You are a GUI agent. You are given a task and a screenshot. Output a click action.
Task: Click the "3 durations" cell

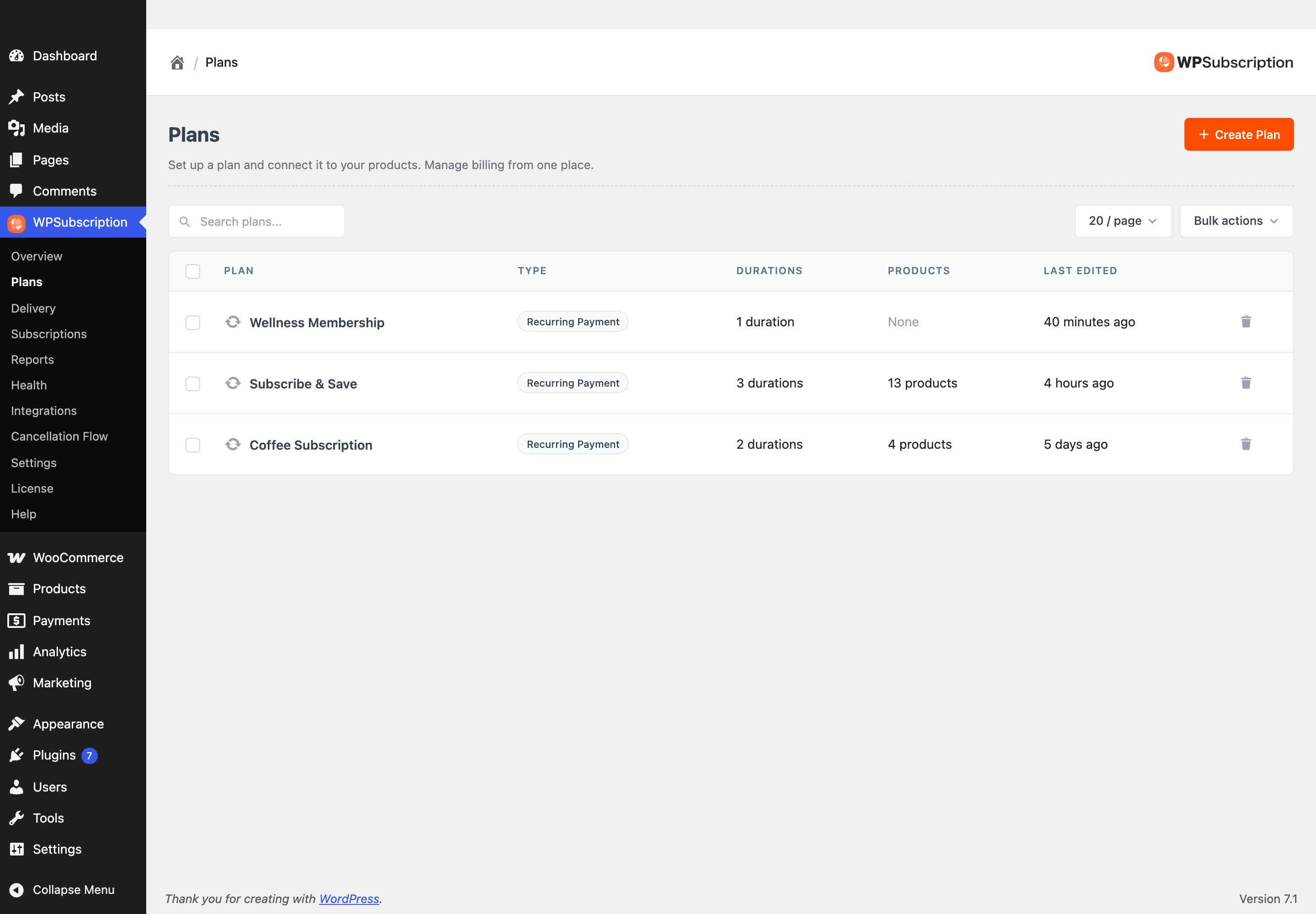pos(769,383)
